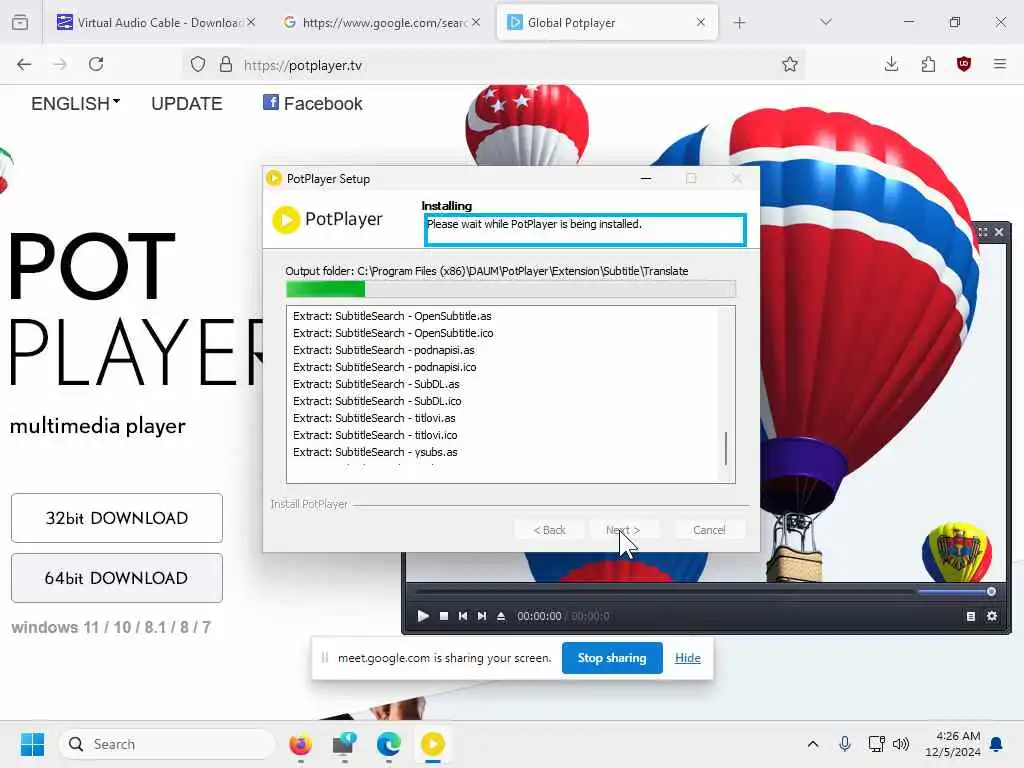Image resolution: width=1024 pixels, height=768 pixels.
Task: Switch to Virtual Audio Cable tab
Action: point(155,22)
